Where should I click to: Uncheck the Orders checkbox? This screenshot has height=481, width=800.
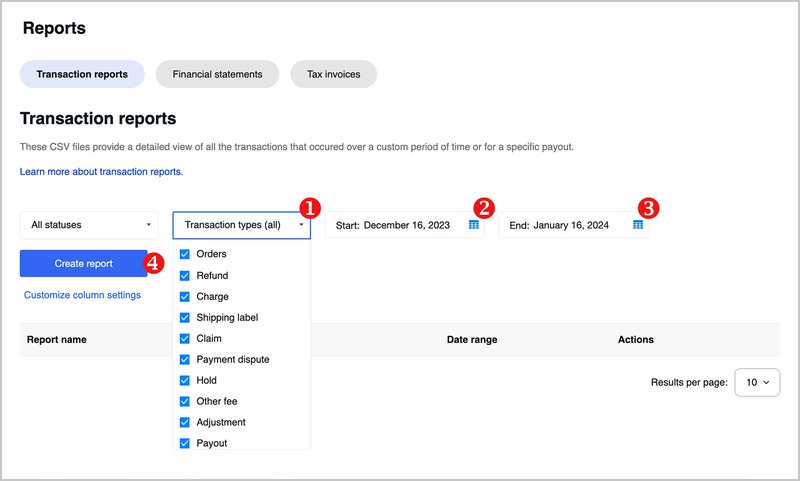pos(185,254)
